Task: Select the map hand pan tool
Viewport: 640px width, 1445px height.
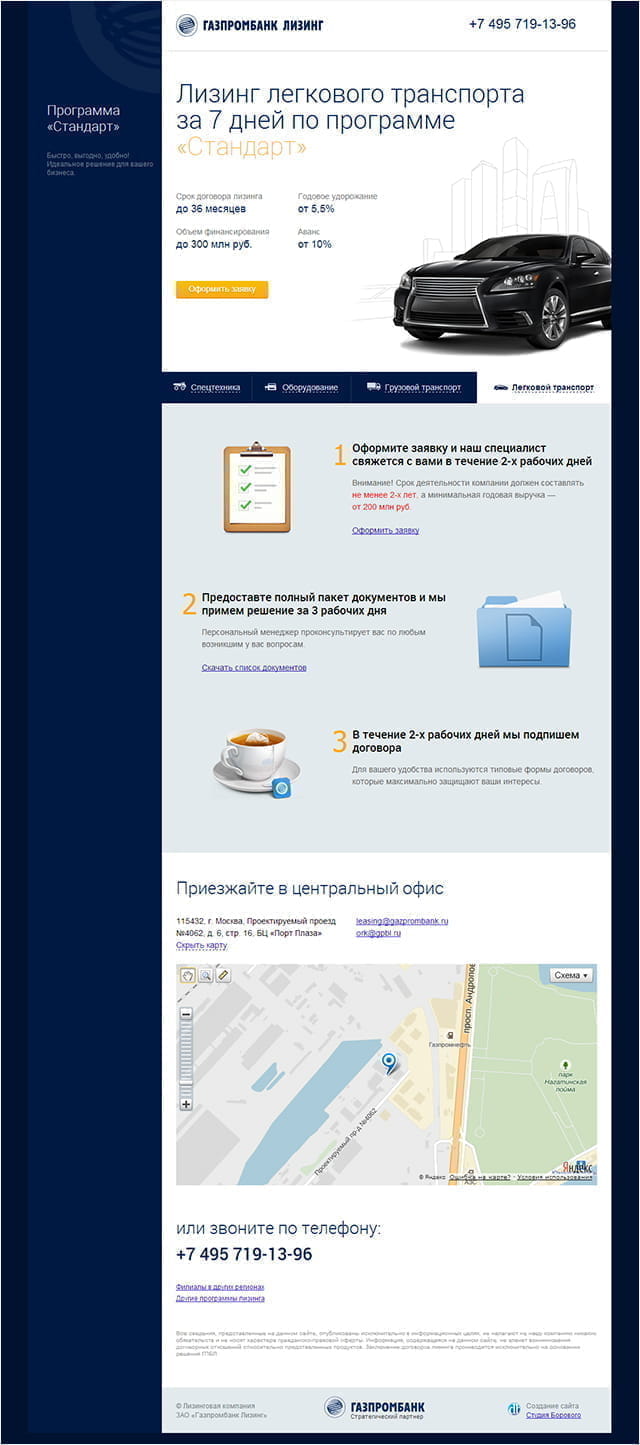Action: [x=187, y=974]
